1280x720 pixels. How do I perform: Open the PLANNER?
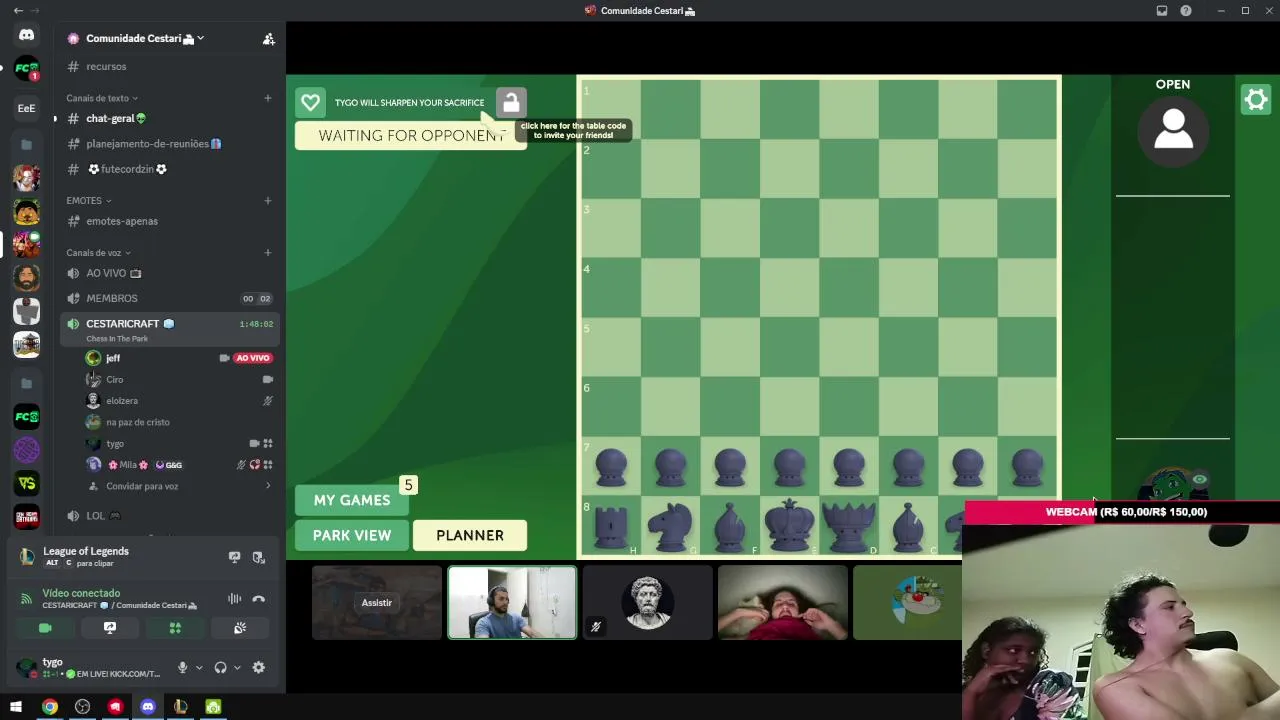(470, 535)
